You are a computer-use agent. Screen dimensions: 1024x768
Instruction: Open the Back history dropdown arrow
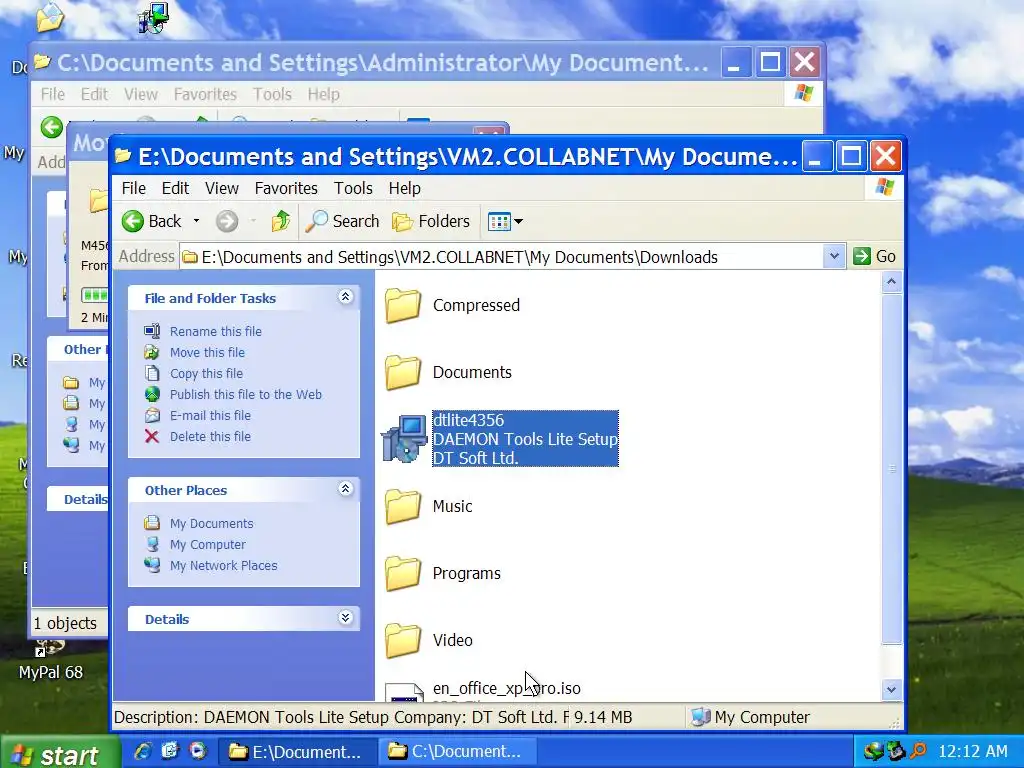coord(196,221)
